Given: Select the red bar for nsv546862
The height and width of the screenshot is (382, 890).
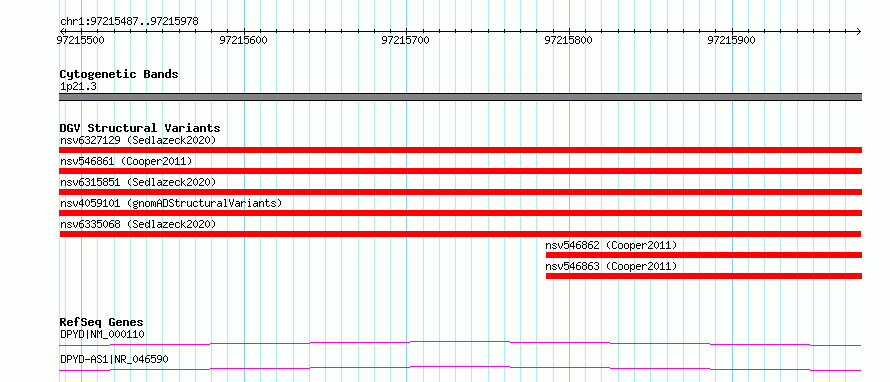Looking at the screenshot, I should point(704,255).
